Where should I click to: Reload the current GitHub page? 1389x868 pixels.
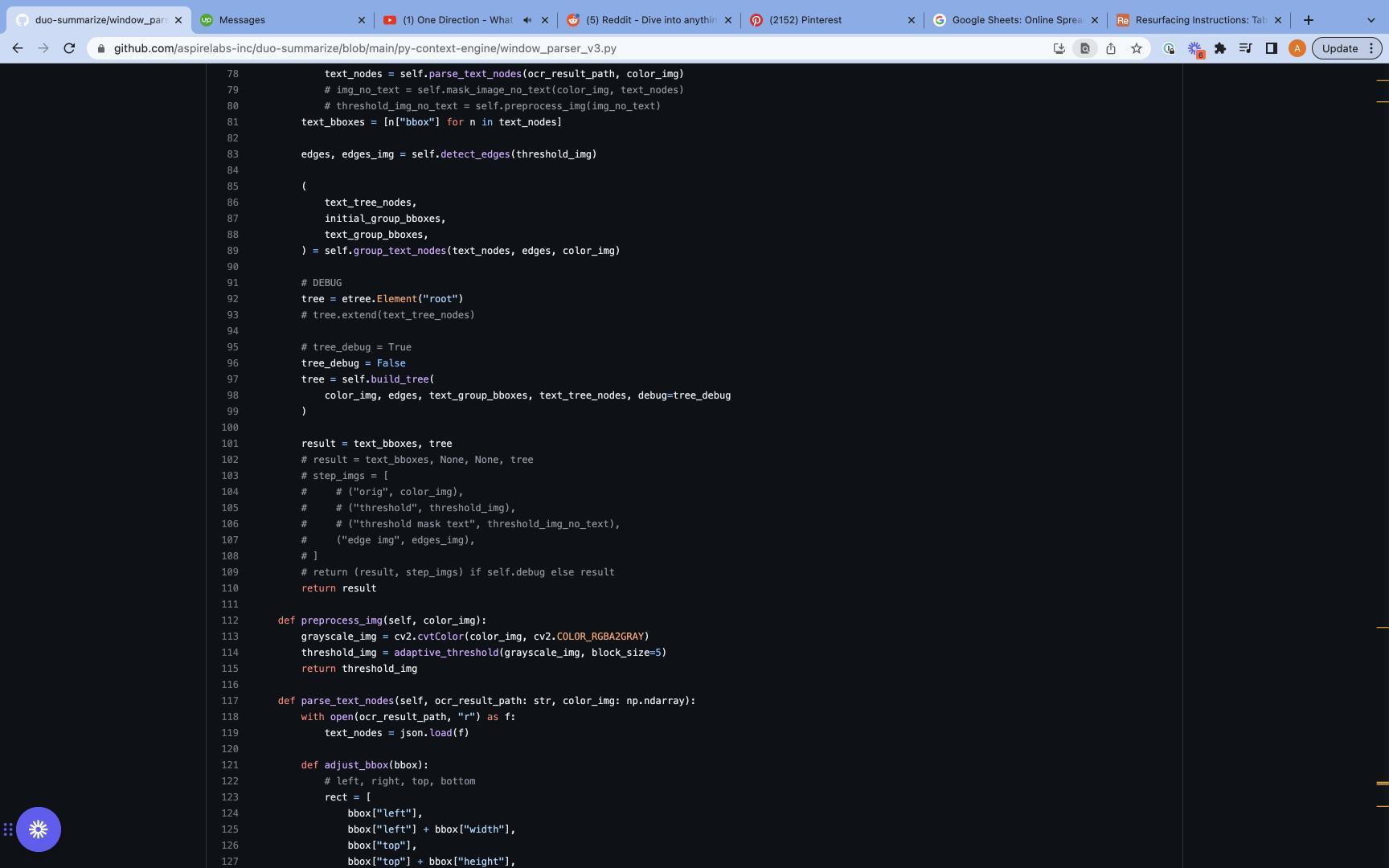tap(69, 48)
